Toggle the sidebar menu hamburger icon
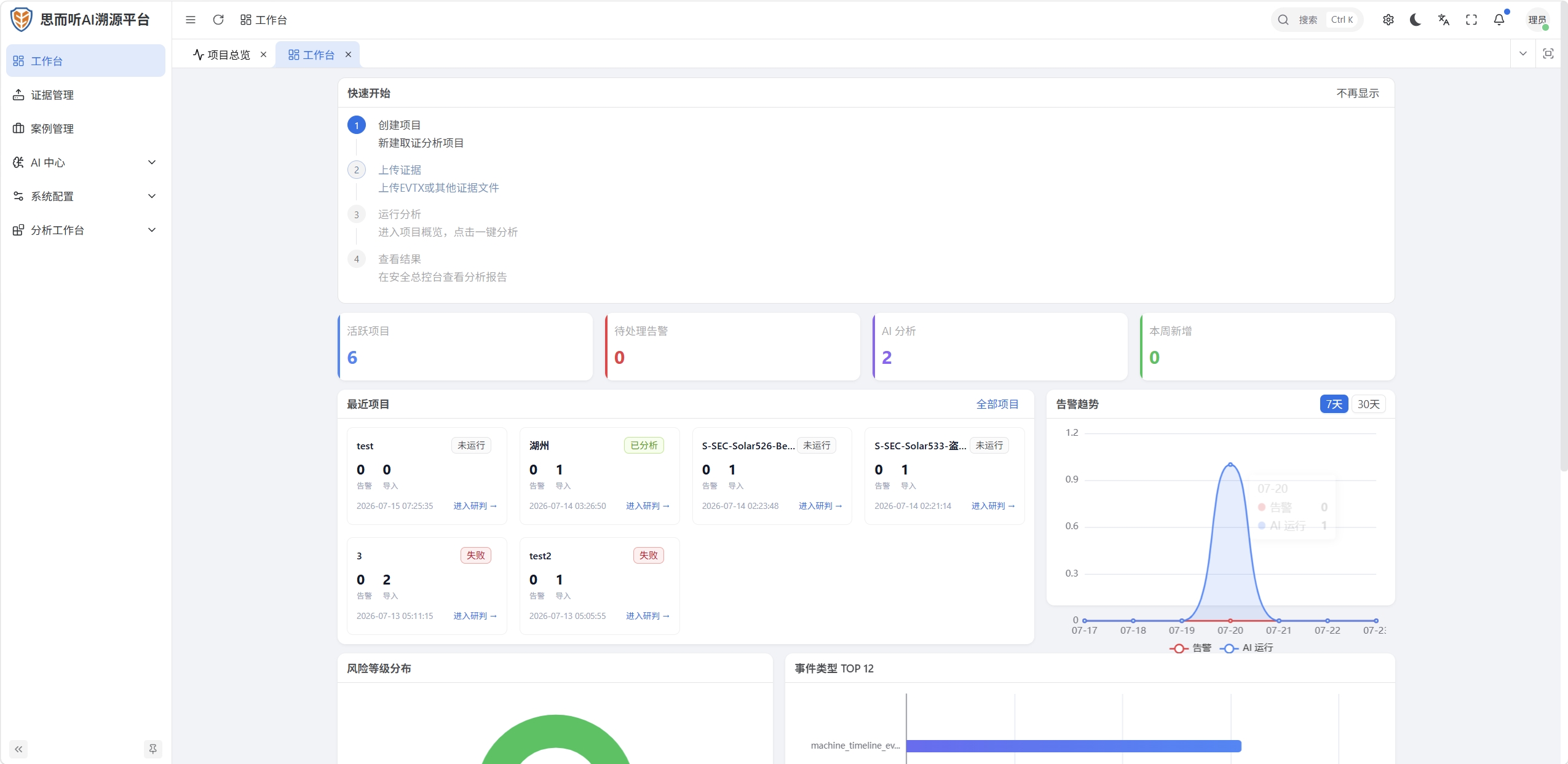Screen dimensions: 1568x764 (x=191, y=20)
